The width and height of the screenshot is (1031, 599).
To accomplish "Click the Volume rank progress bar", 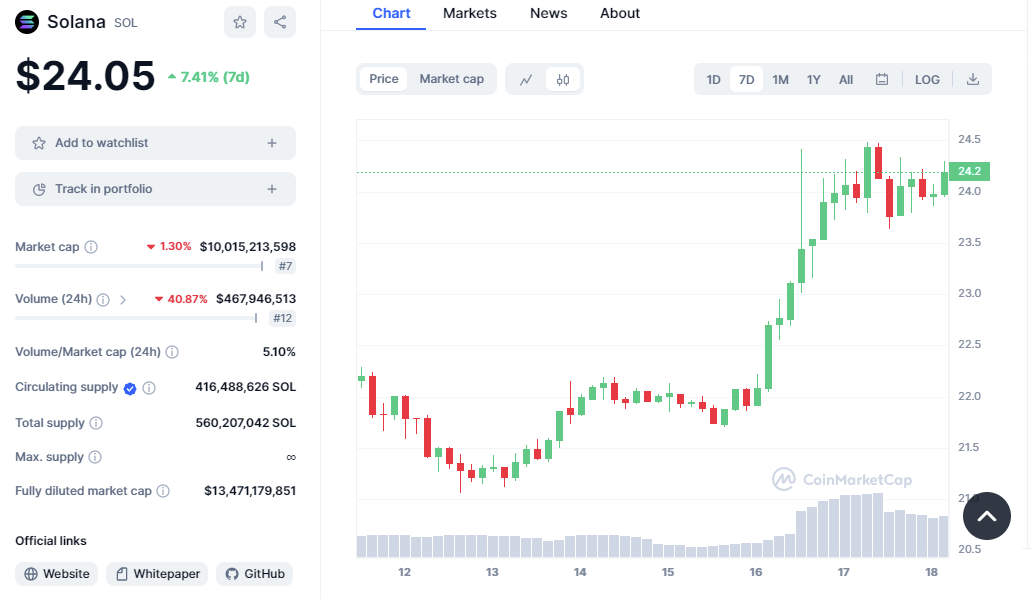I will click(136, 318).
